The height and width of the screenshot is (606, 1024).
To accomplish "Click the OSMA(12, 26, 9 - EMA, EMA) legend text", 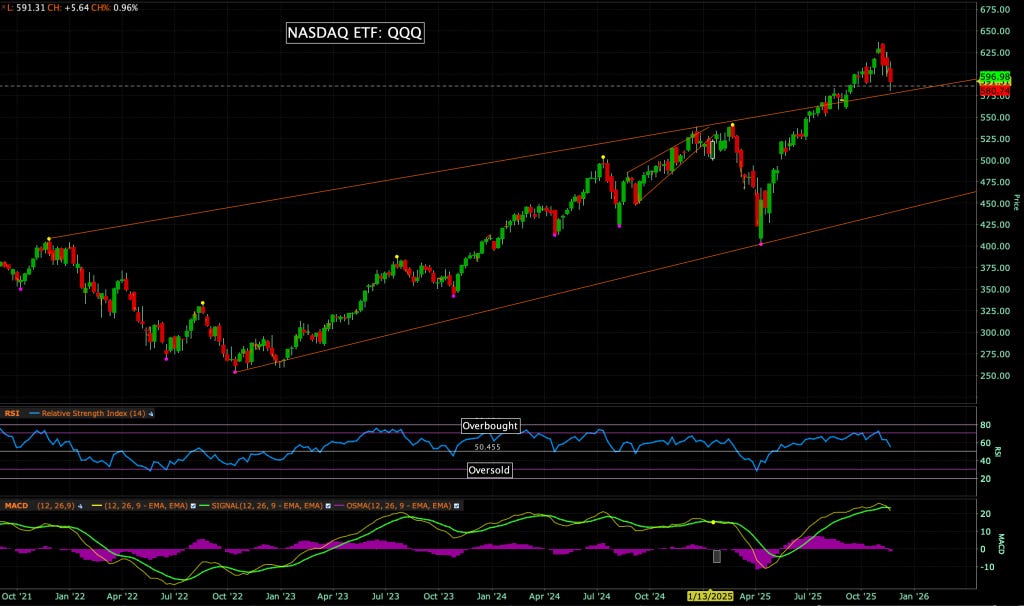I will (398, 506).
